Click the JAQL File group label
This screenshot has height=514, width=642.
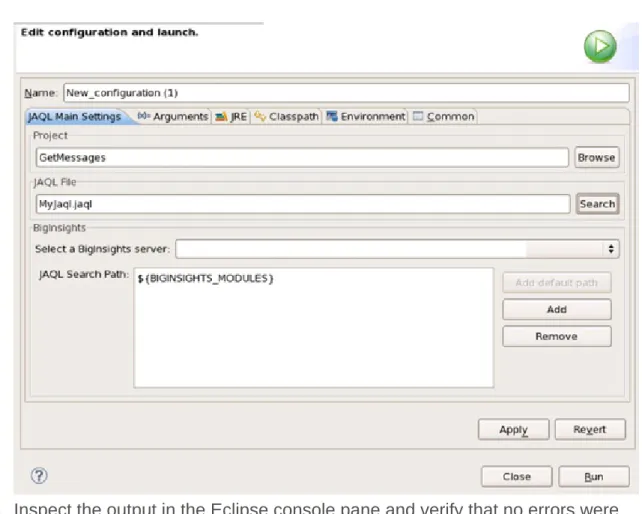click(x=55, y=182)
